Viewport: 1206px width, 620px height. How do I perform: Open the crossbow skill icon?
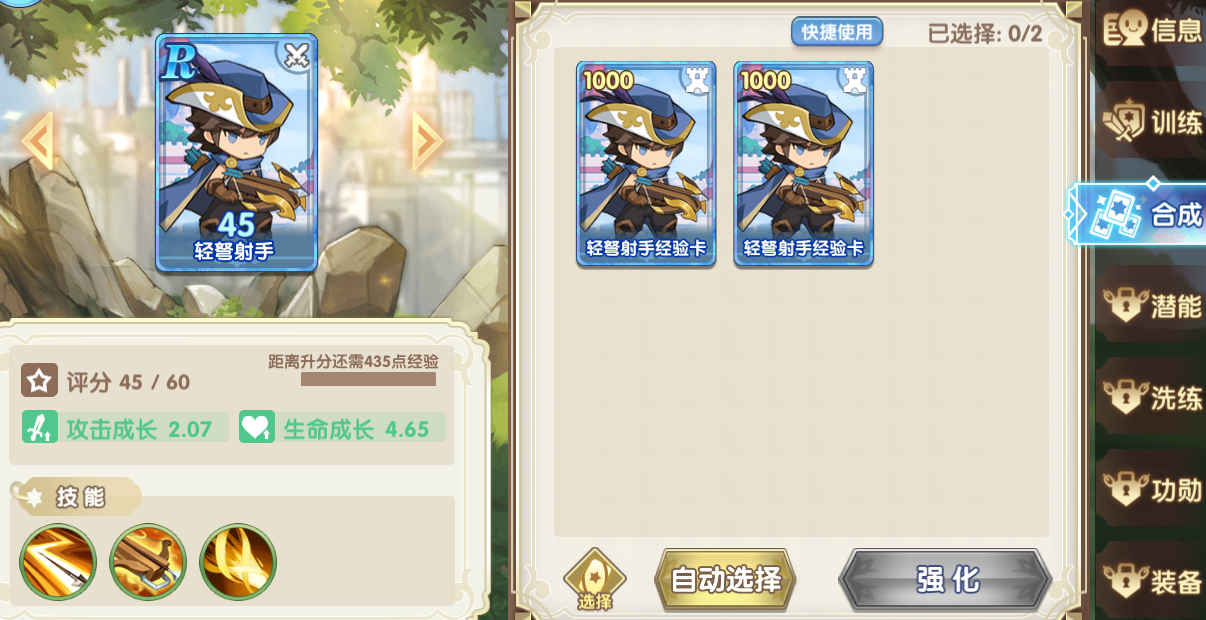[x=148, y=562]
